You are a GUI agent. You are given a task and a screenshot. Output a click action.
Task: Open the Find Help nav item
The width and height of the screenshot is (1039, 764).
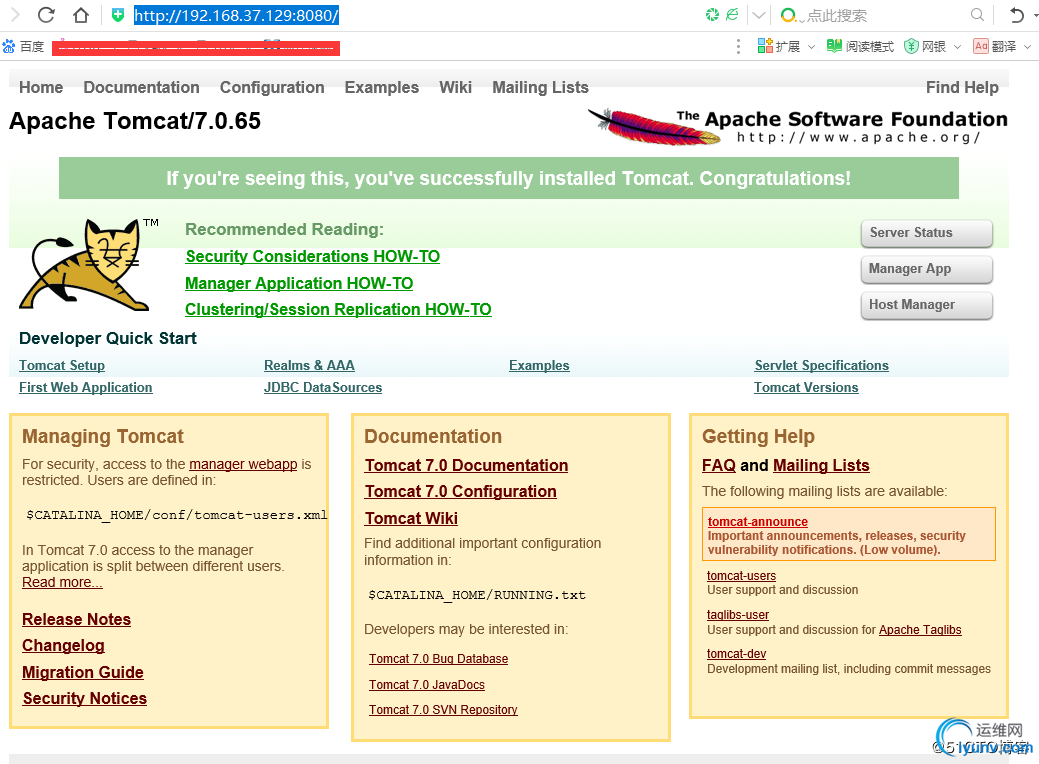[962, 87]
